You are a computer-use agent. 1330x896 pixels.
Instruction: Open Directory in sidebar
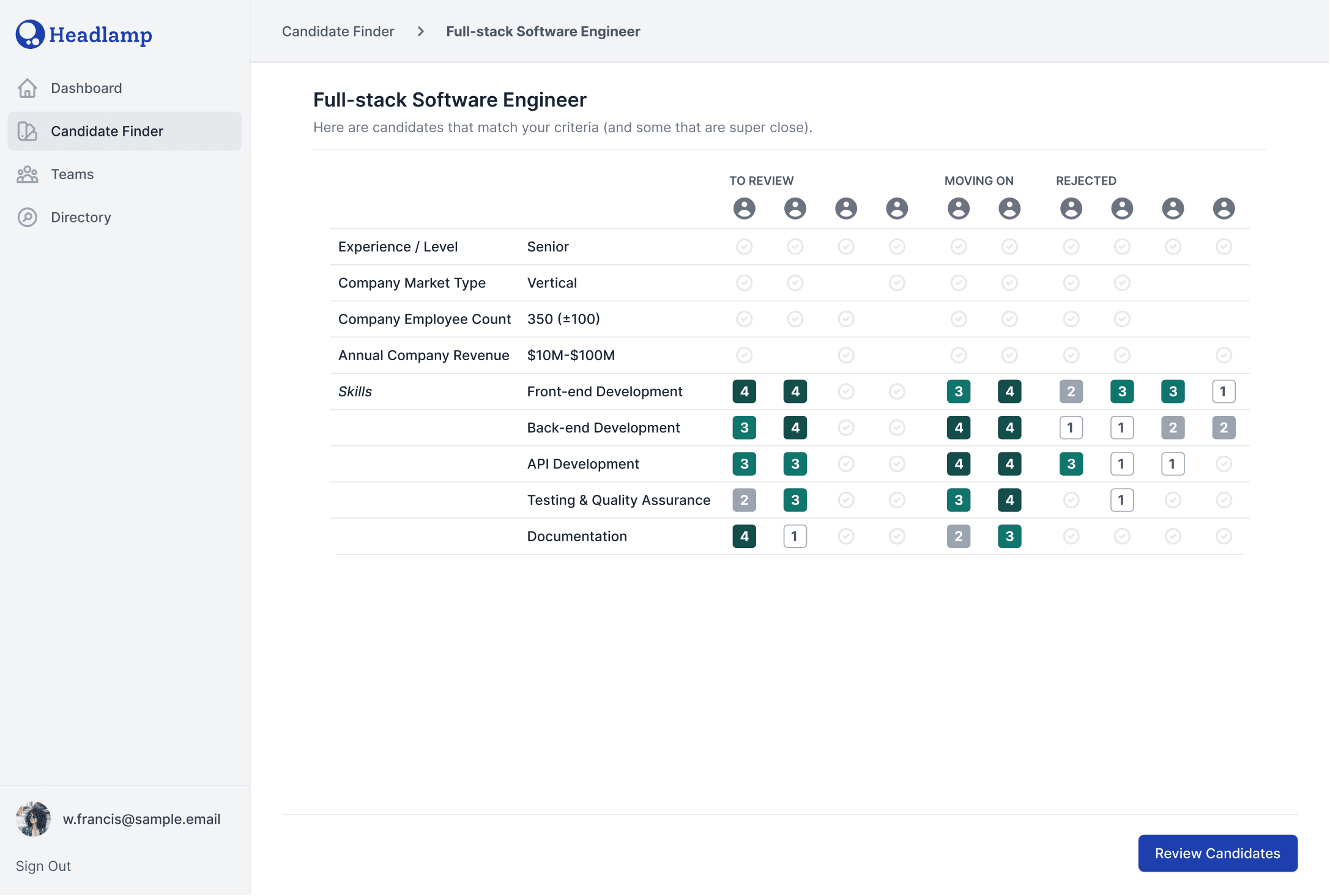pyautogui.click(x=125, y=217)
